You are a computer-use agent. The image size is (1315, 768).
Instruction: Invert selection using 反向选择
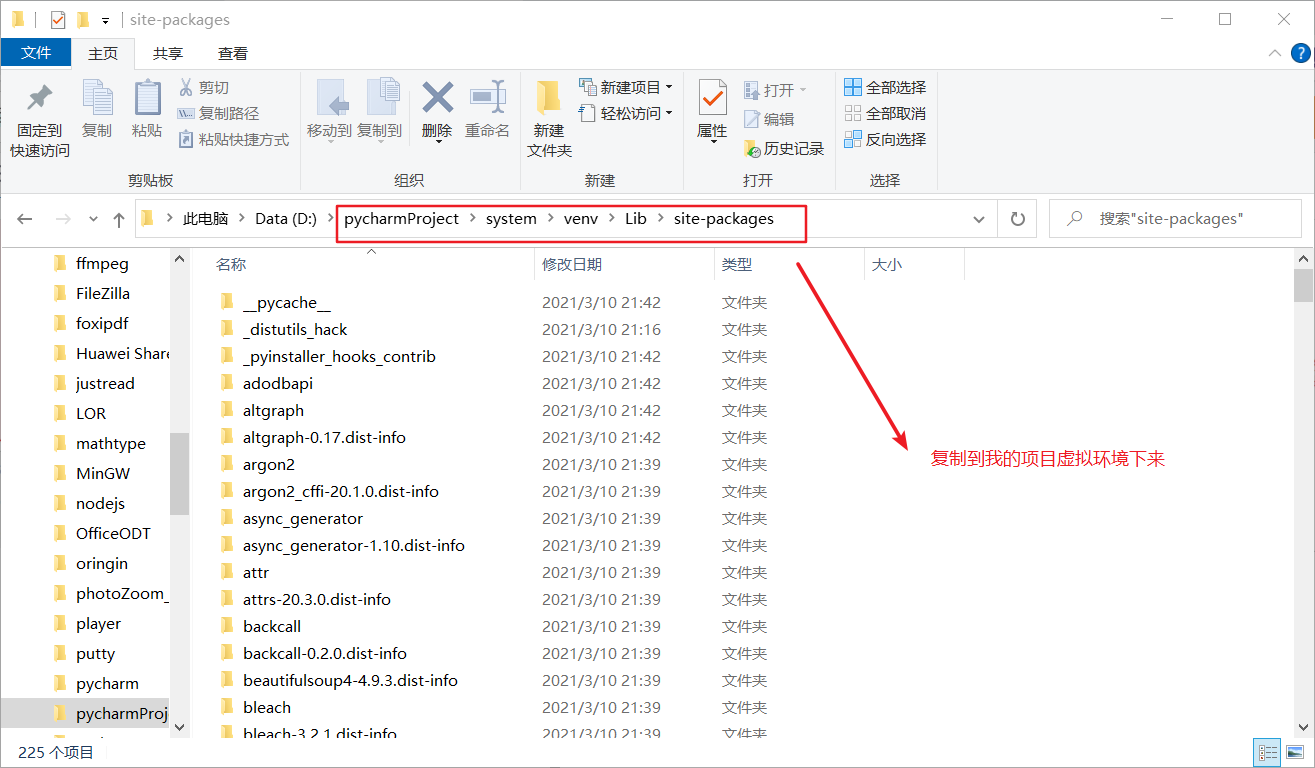[x=886, y=139]
